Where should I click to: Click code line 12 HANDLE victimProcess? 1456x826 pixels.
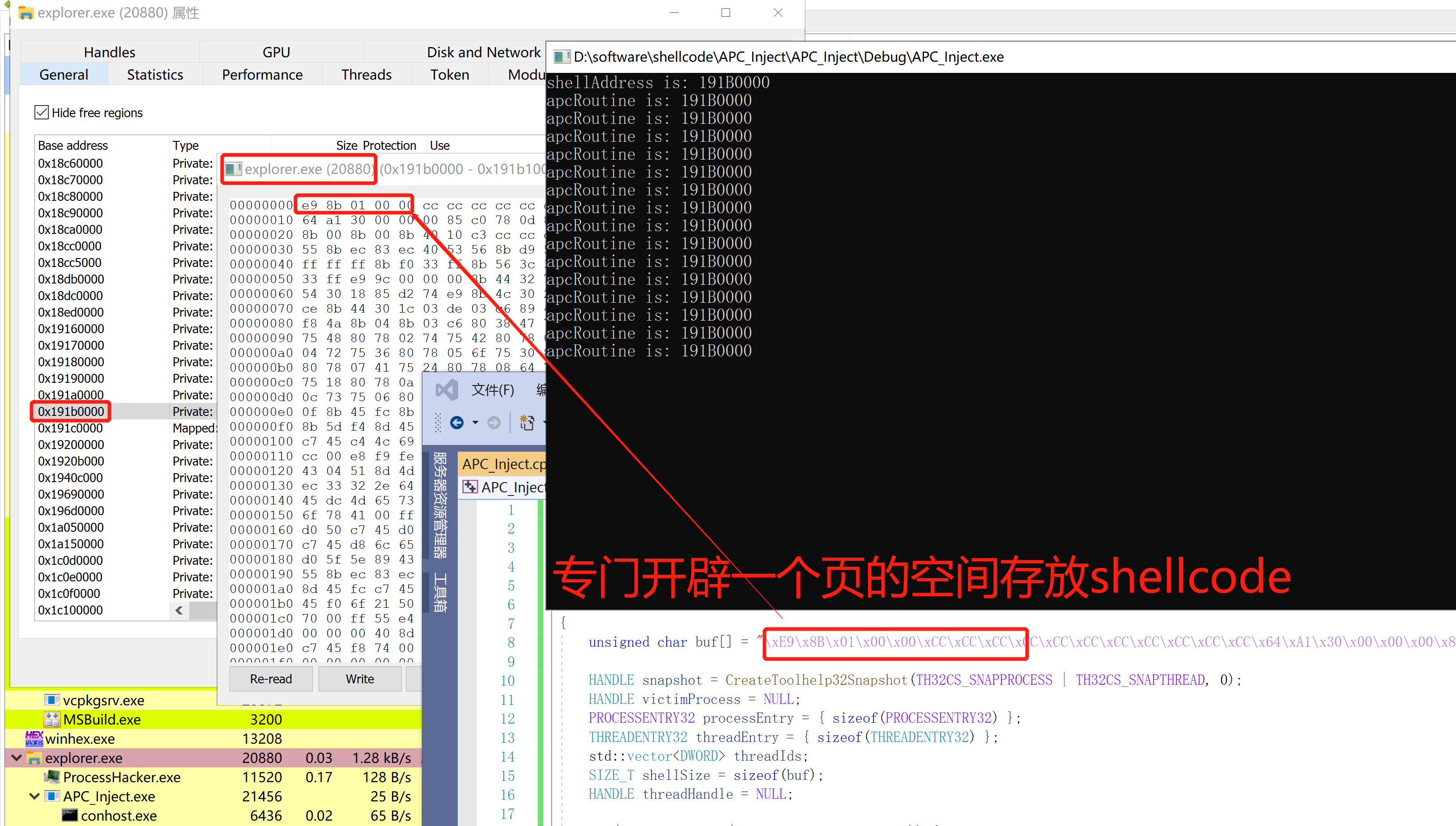(x=694, y=699)
